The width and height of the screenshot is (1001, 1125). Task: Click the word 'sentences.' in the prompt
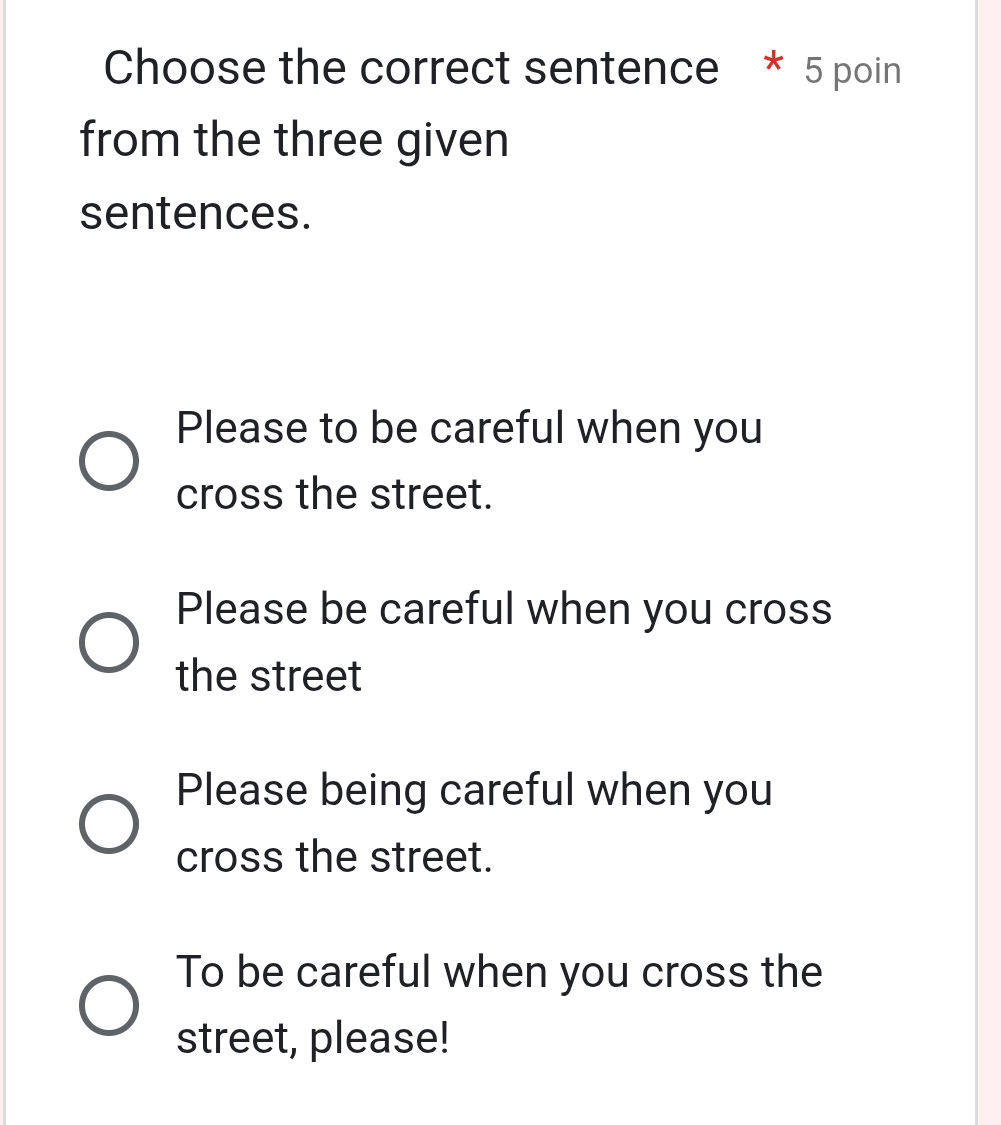click(195, 212)
